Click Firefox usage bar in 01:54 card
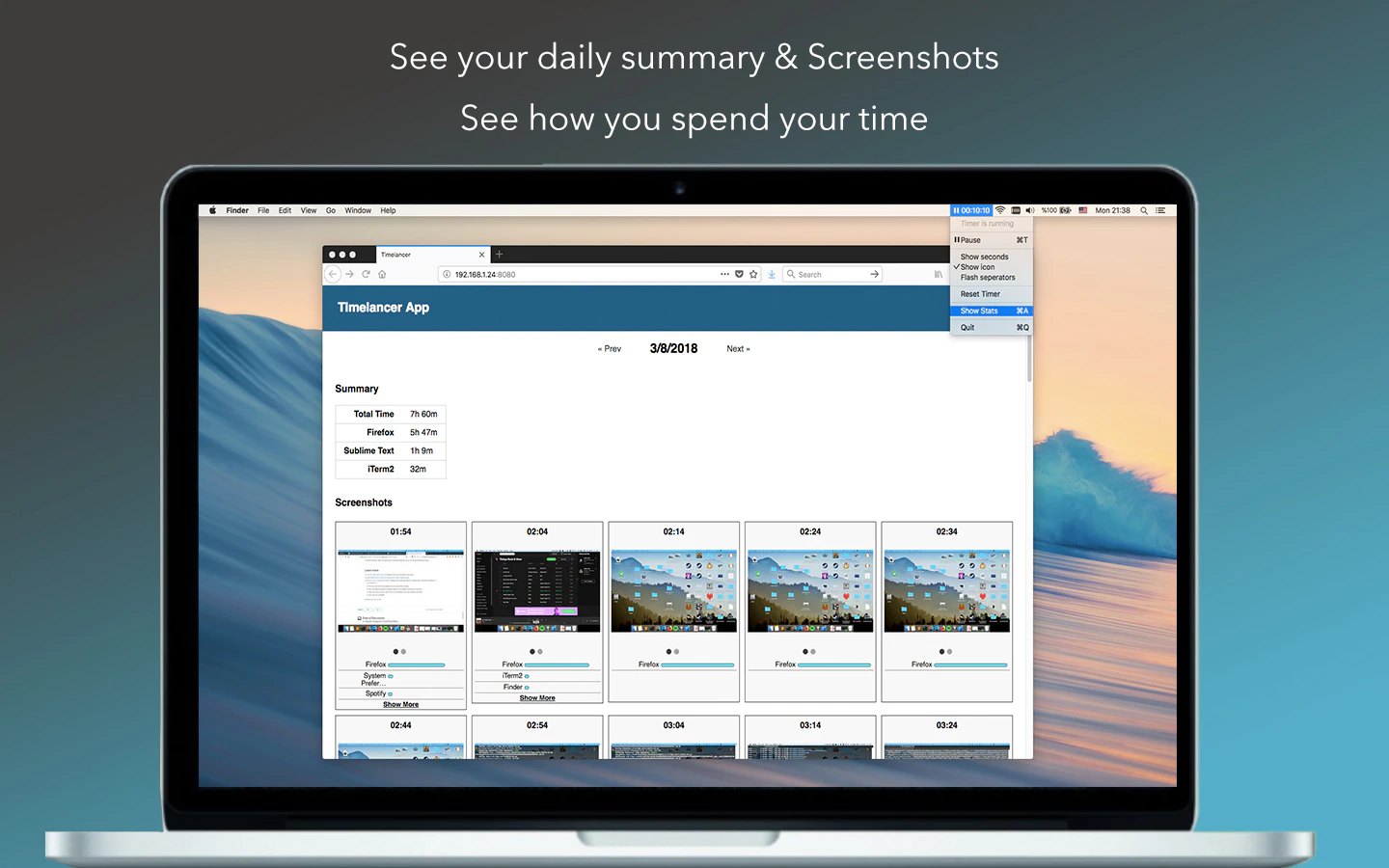The width and height of the screenshot is (1389, 868). tap(417, 665)
